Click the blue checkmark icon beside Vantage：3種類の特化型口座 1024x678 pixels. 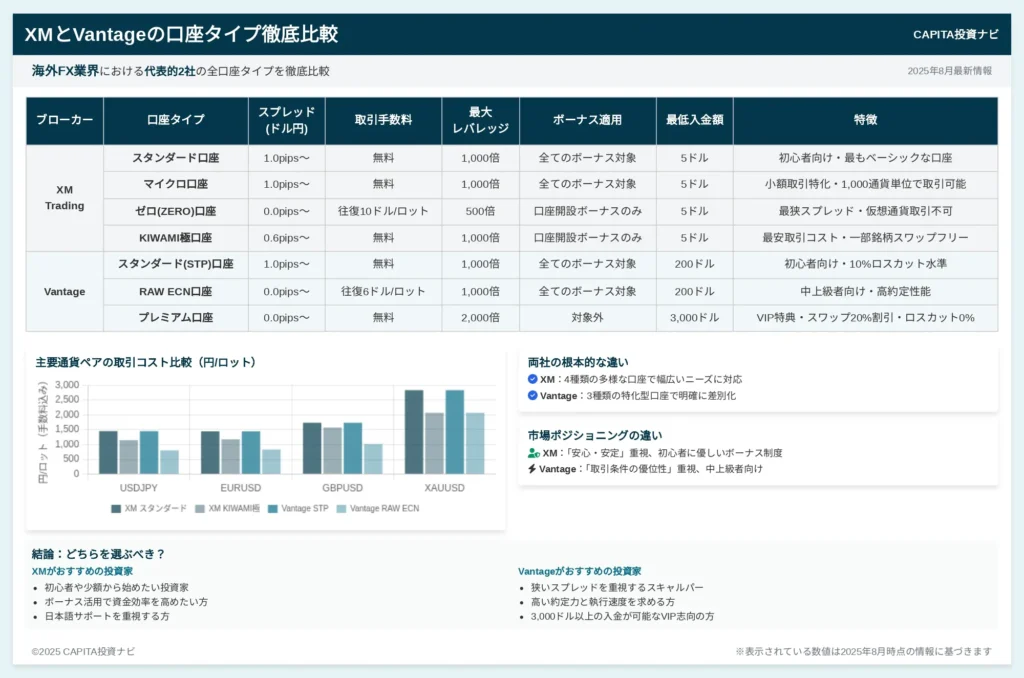[x=532, y=395]
